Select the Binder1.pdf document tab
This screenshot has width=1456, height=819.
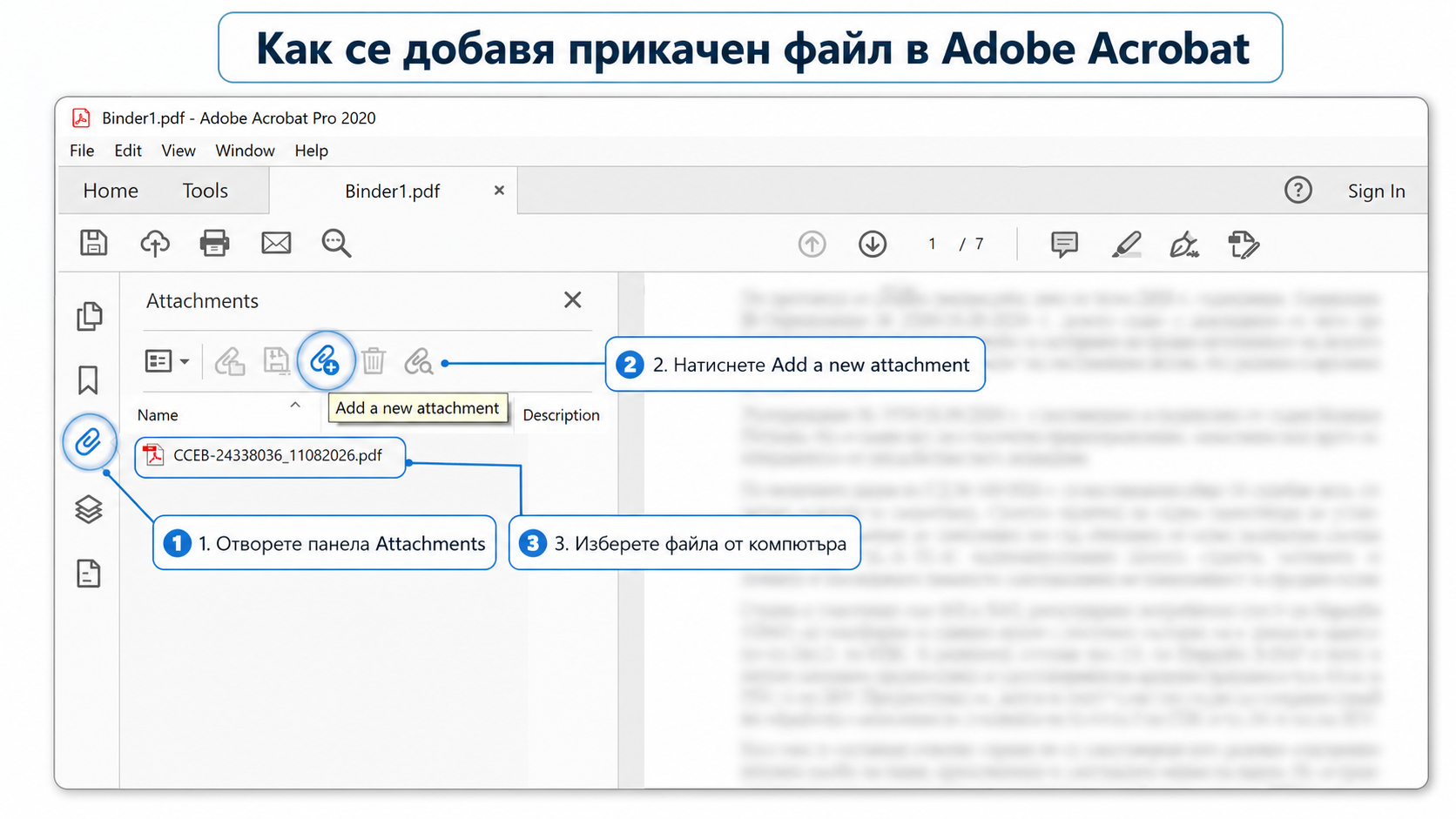click(393, 191)
